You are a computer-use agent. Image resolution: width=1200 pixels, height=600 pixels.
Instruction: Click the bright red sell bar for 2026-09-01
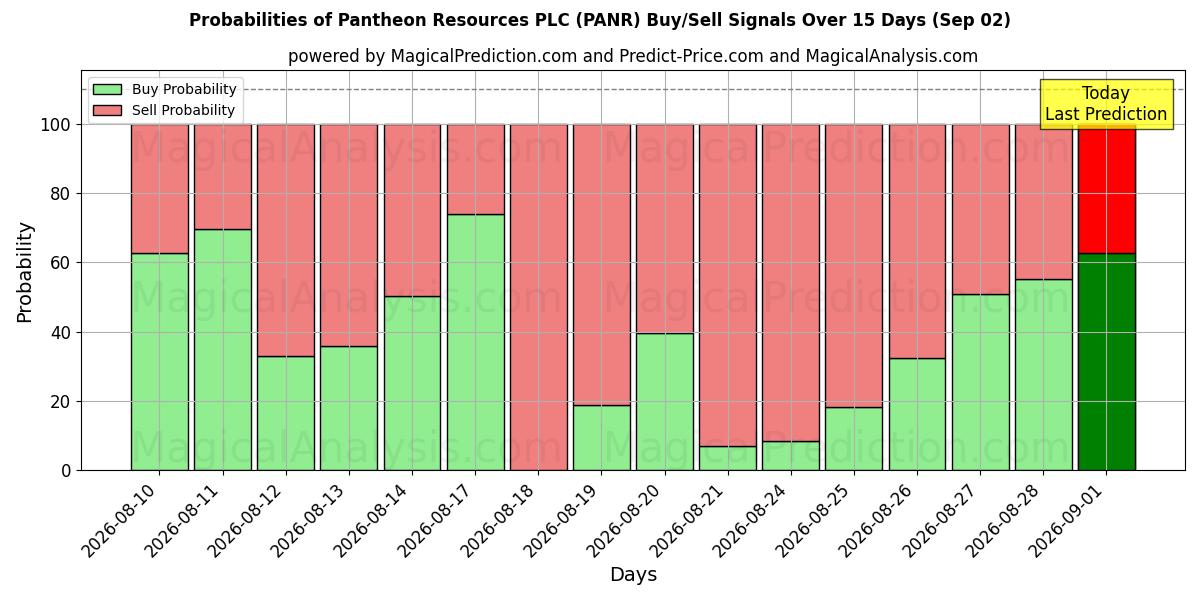pyautogui.click(x=1107, y=189)
